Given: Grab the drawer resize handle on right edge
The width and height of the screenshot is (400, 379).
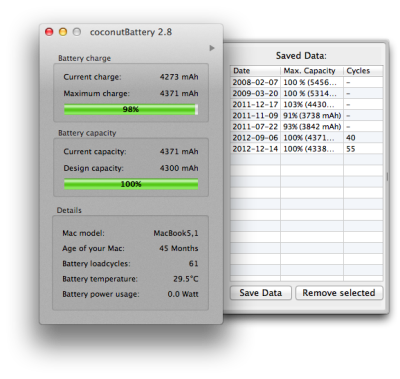Looking at the screenshot, I should point(387,176).
